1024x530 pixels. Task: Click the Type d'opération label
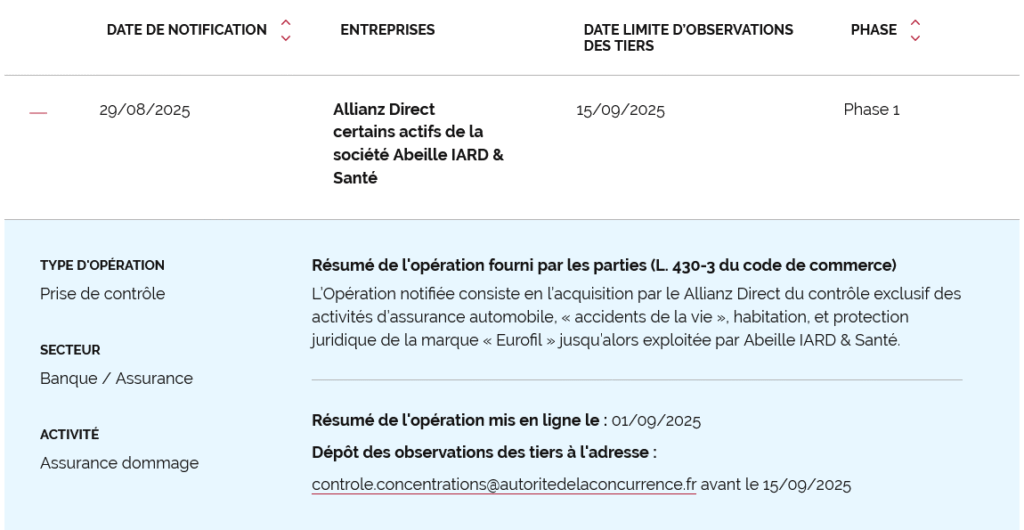(x=103, y=266)
